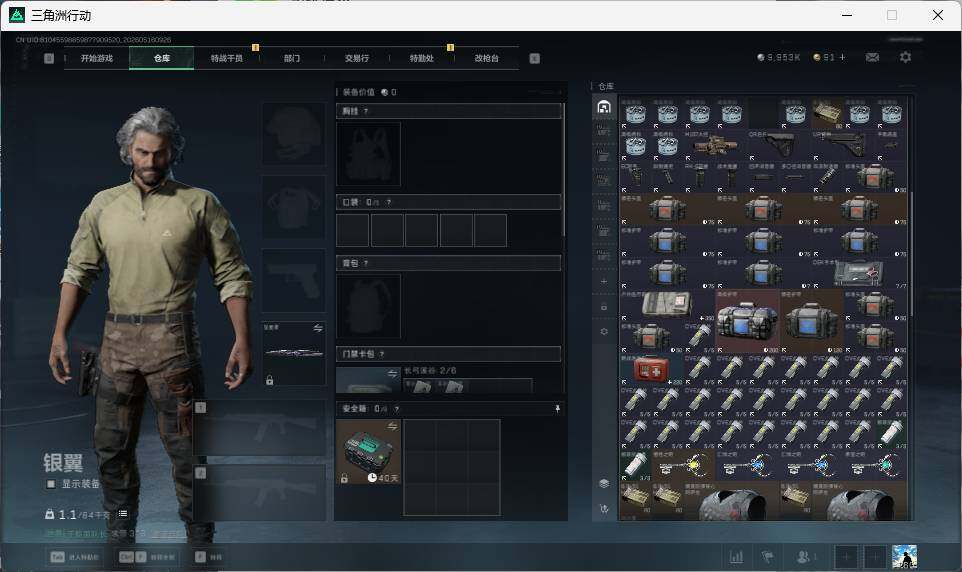Click the empty chest rig slot
Image resolution: width=962 pixels, height=572 pixels.
click(x=368, y=154)
